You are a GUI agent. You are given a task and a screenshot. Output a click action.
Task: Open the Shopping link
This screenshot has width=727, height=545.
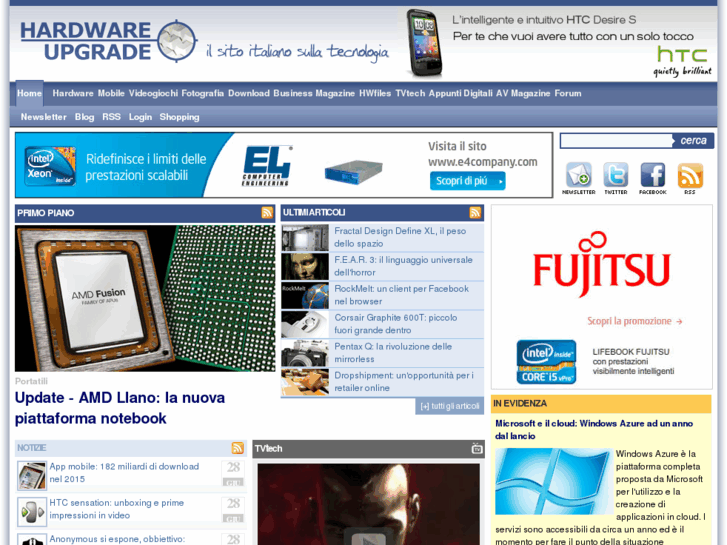[179, 117]
